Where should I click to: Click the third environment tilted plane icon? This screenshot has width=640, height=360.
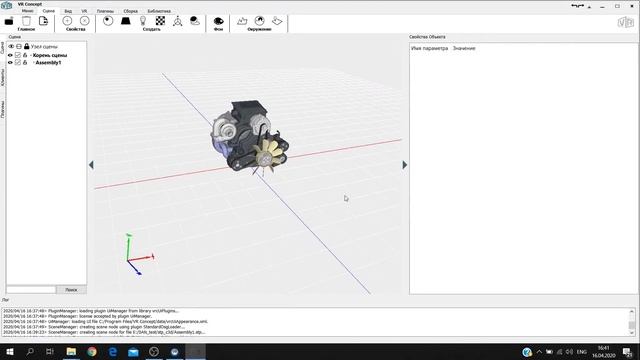tap(277, 21)
